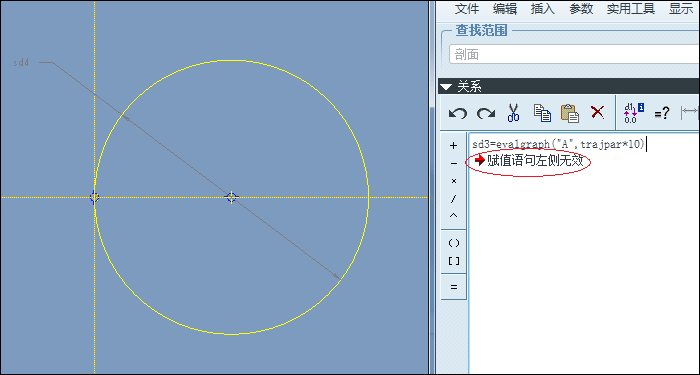Insert power ^ operator button

pos(454,216)
